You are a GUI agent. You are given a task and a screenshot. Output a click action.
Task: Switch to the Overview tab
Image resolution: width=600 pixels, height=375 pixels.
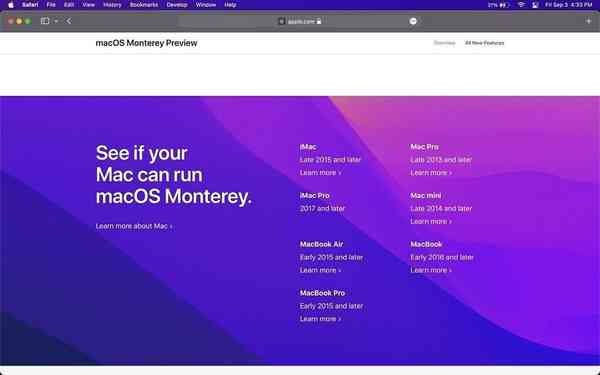444,43
